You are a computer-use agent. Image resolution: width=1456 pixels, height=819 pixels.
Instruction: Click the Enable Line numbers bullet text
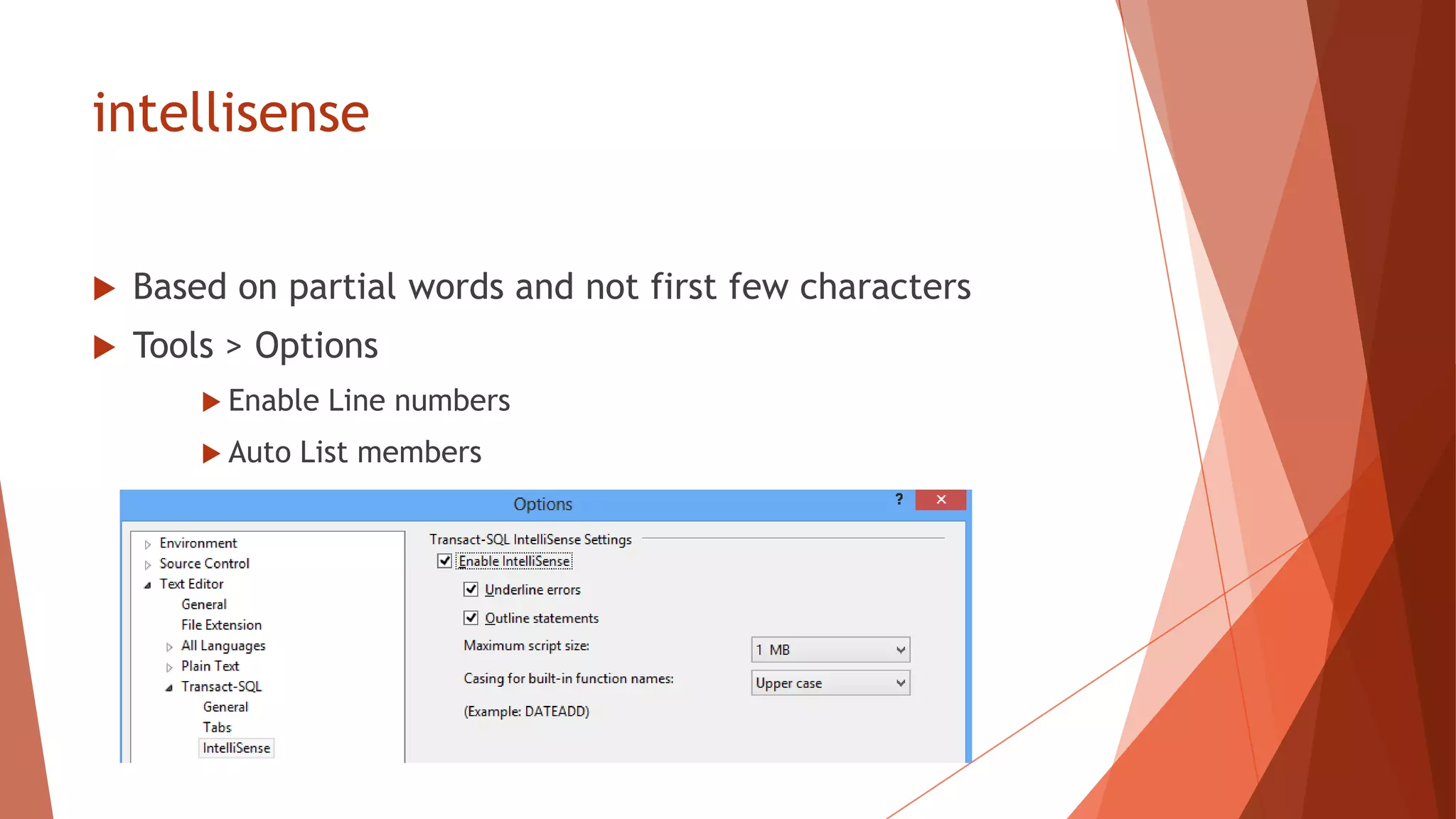point(369,400)
